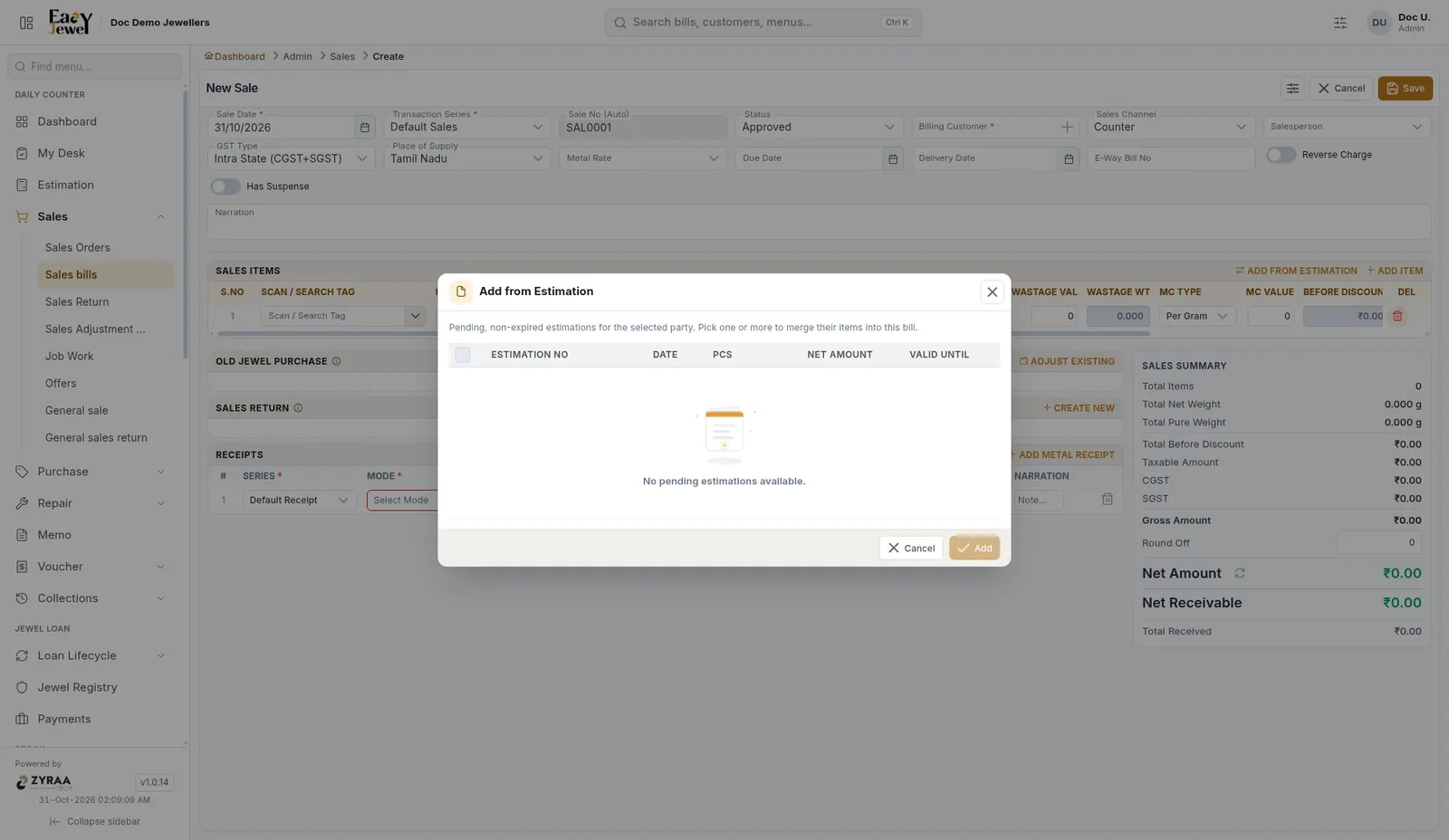Delete the sales item row

click(x=1397, y=316)
